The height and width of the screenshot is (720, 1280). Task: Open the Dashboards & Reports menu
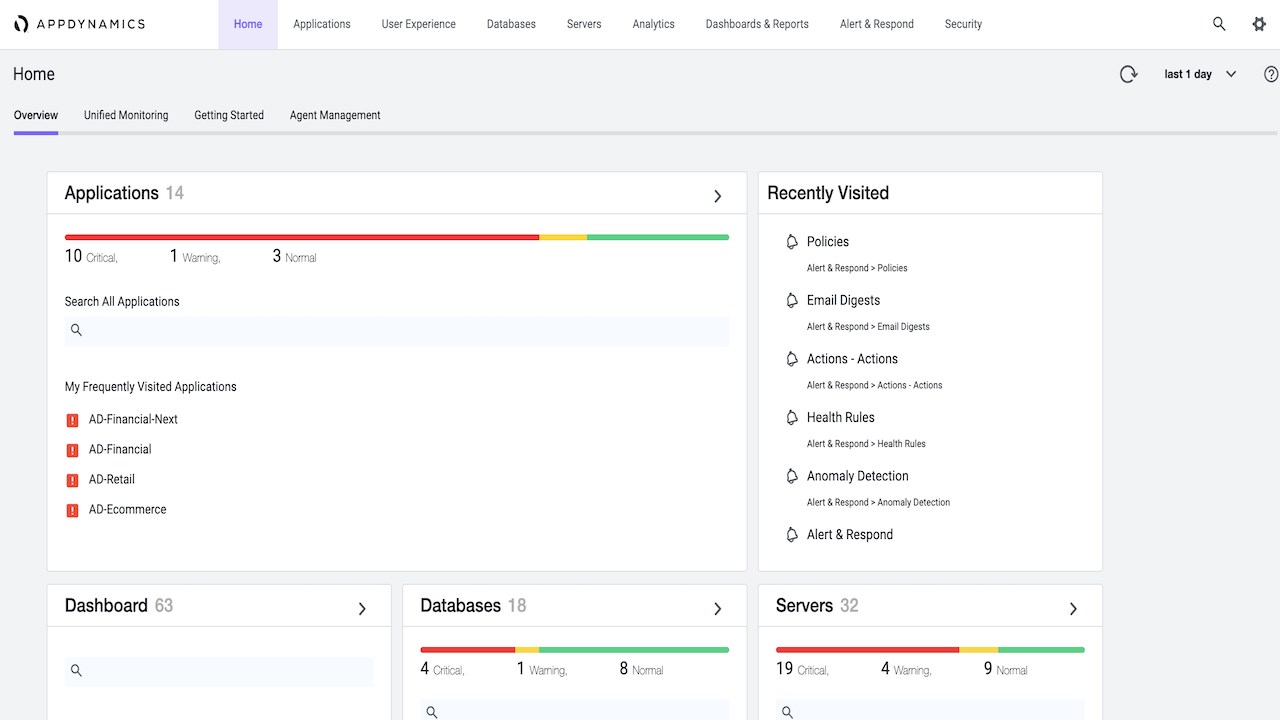pyautogui.click(x=757, y=24)
